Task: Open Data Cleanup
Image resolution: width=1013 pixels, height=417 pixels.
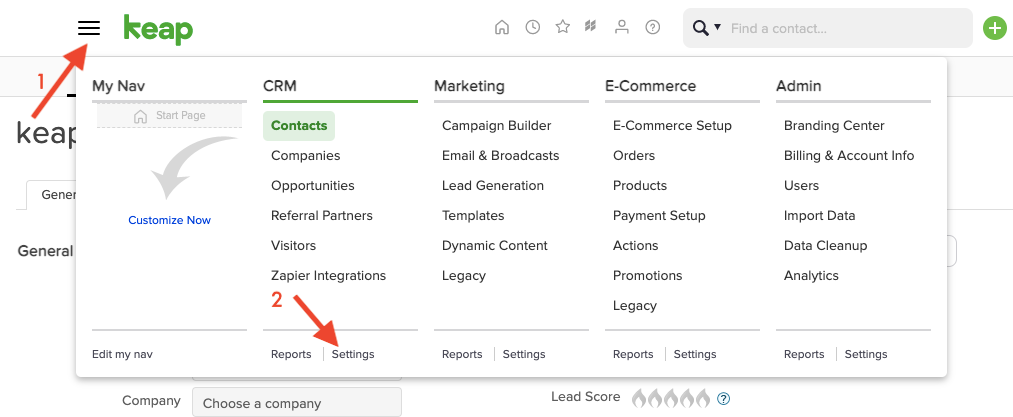Action: click(x=826, y=246)
